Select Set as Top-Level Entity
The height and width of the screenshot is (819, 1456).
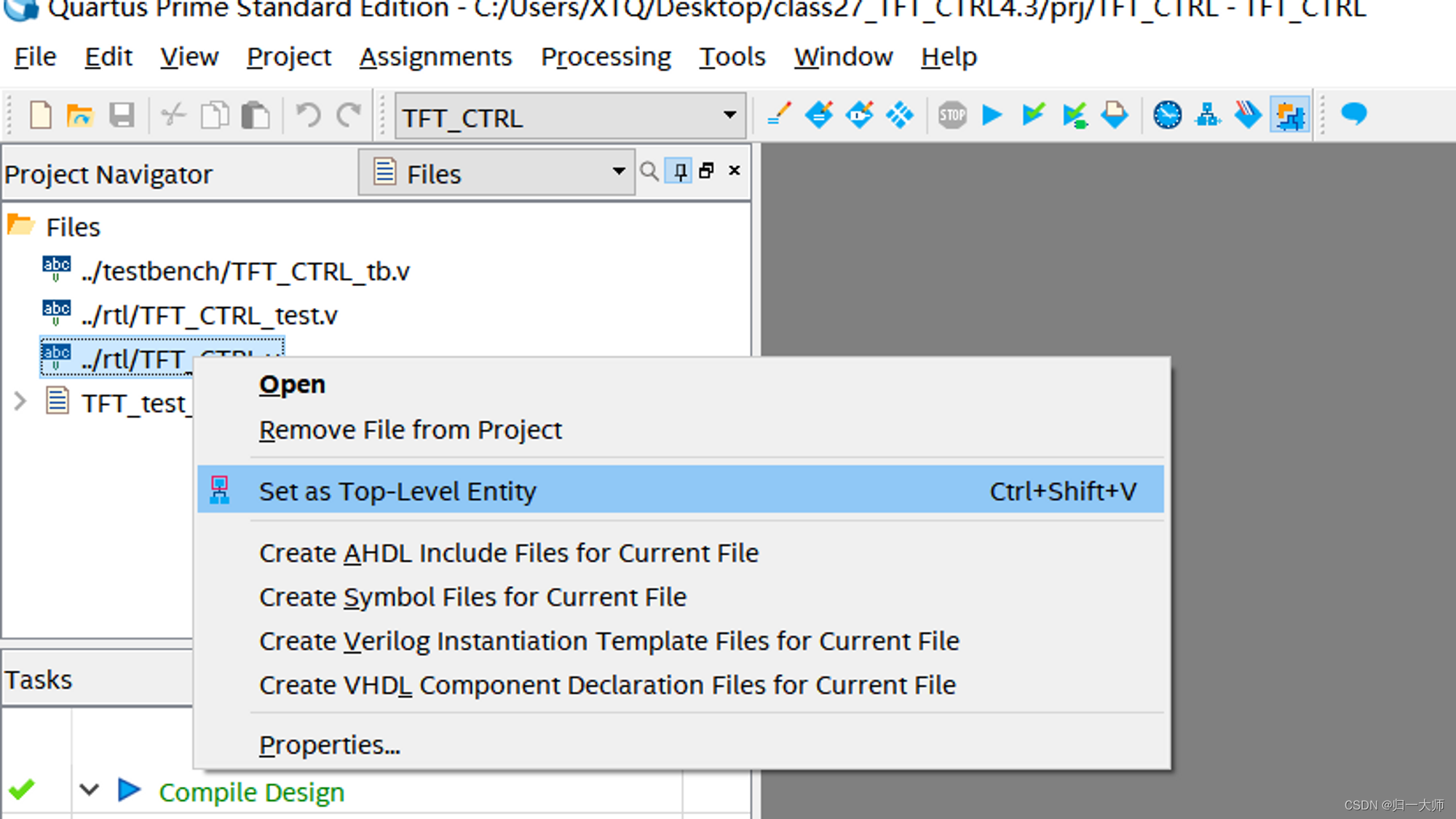(x=681, y=491)
